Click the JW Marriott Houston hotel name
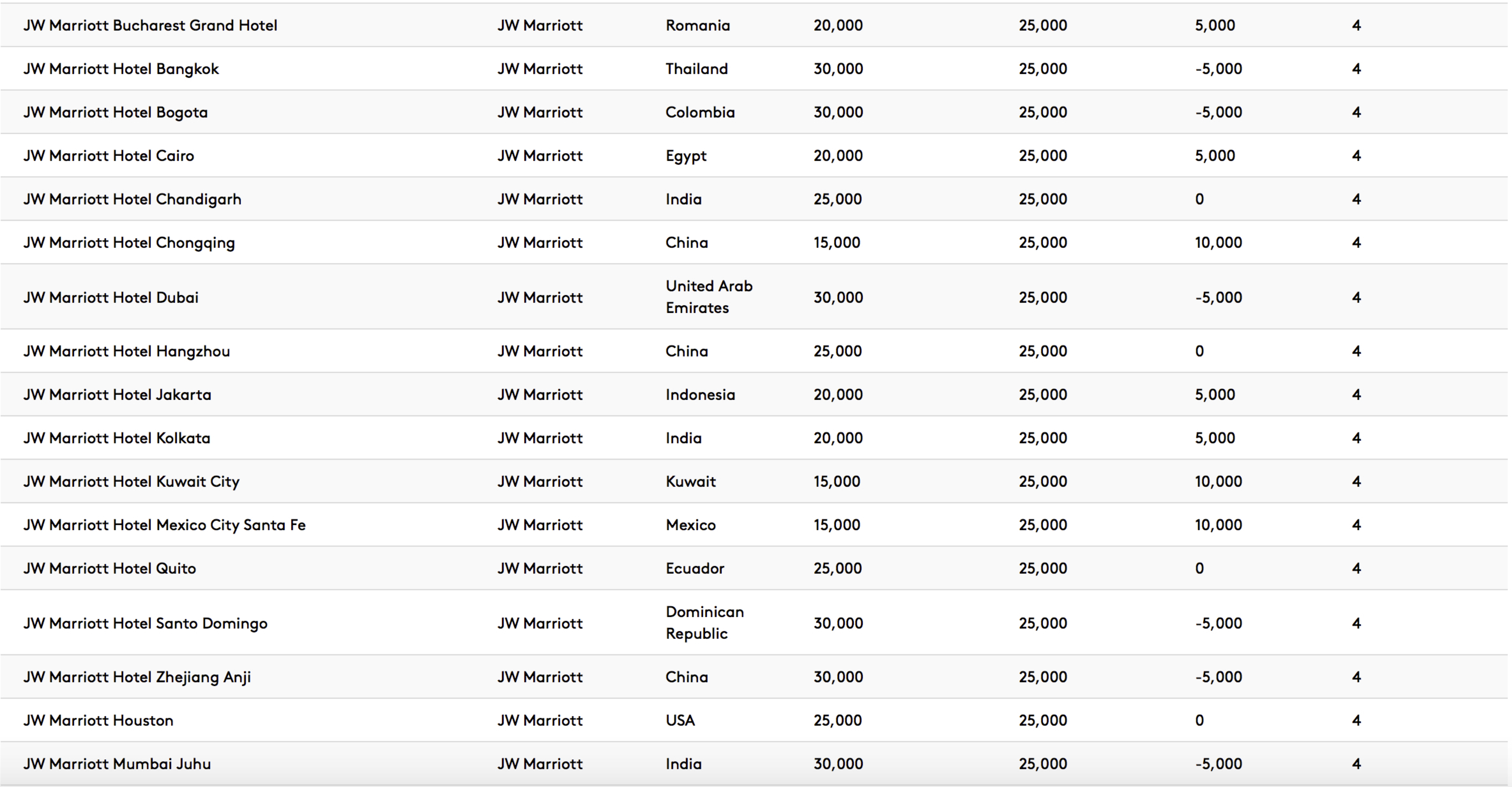Image resolution: width=1512 pixels, height=787 pixels. pyautogui.click(x=98, y=721)
